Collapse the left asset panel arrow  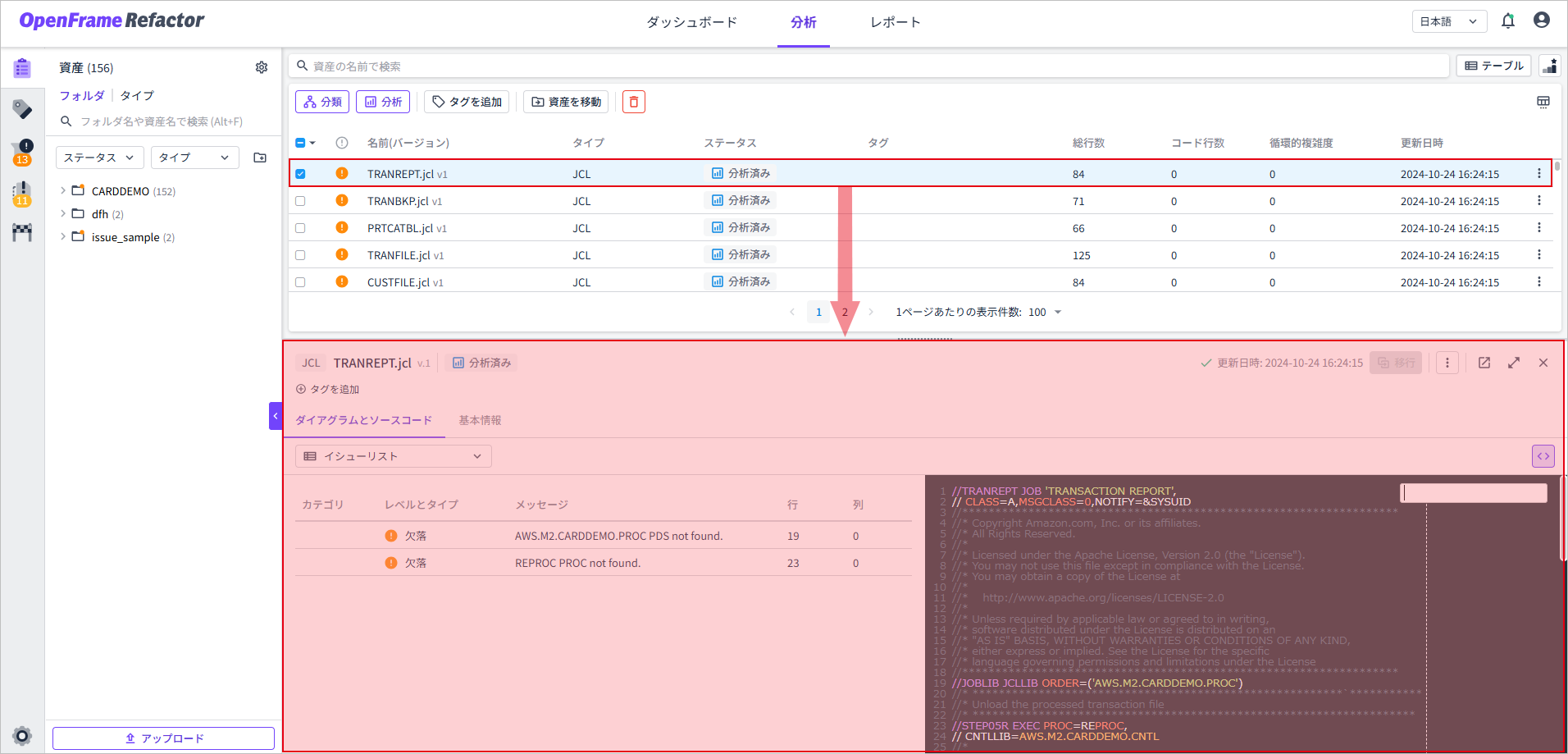[276, 416]
